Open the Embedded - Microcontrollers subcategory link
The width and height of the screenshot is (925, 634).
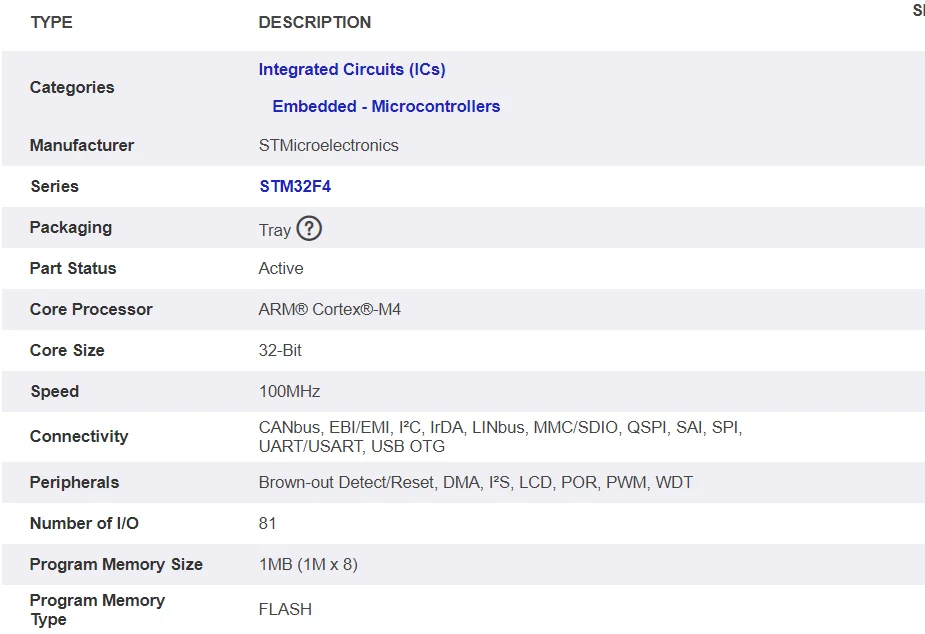click(385, 106)
